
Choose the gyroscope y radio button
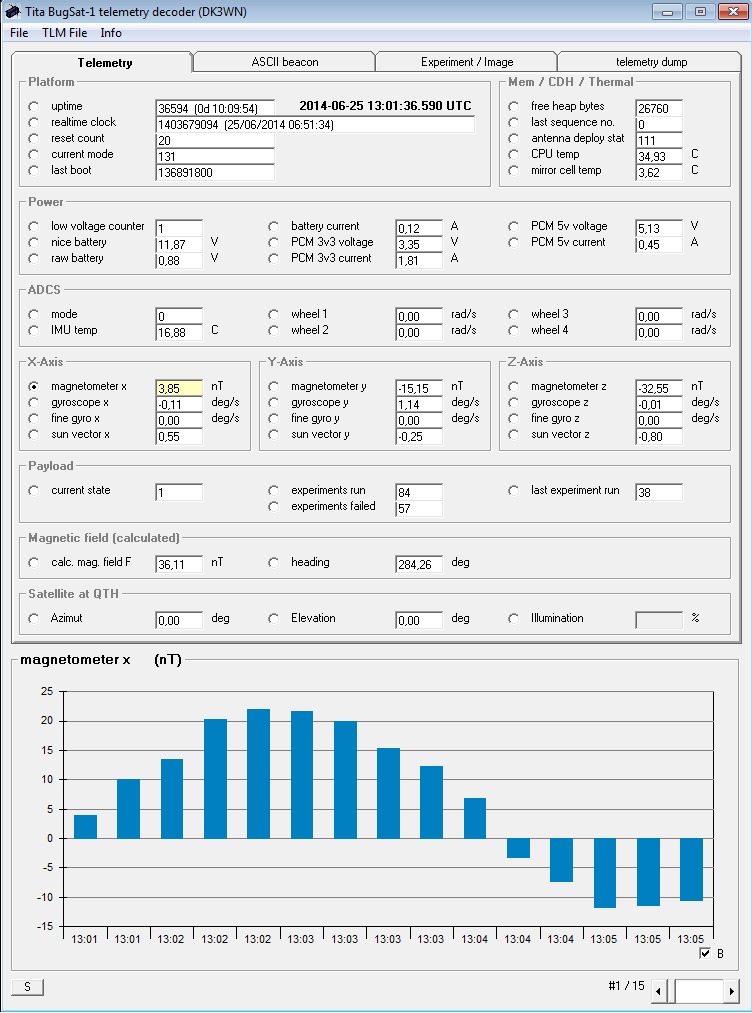[274, 402]
